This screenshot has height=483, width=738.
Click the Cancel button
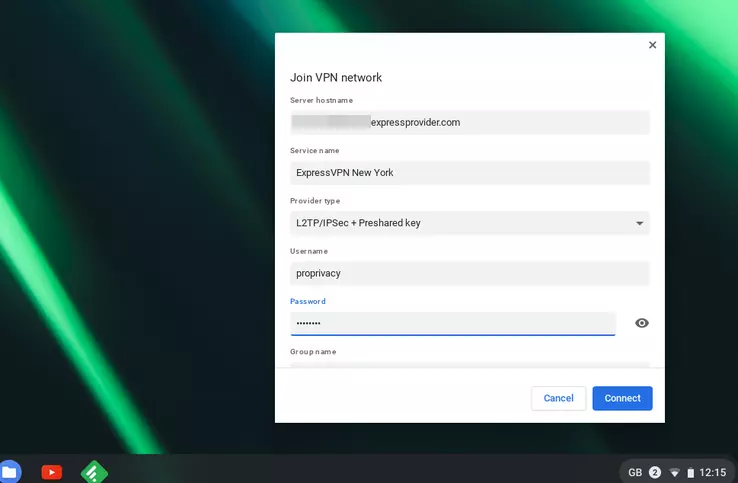(x=558, y=398)
